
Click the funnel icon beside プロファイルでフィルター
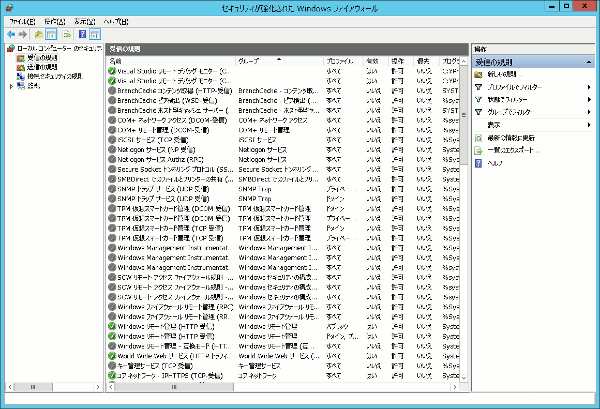478,87
